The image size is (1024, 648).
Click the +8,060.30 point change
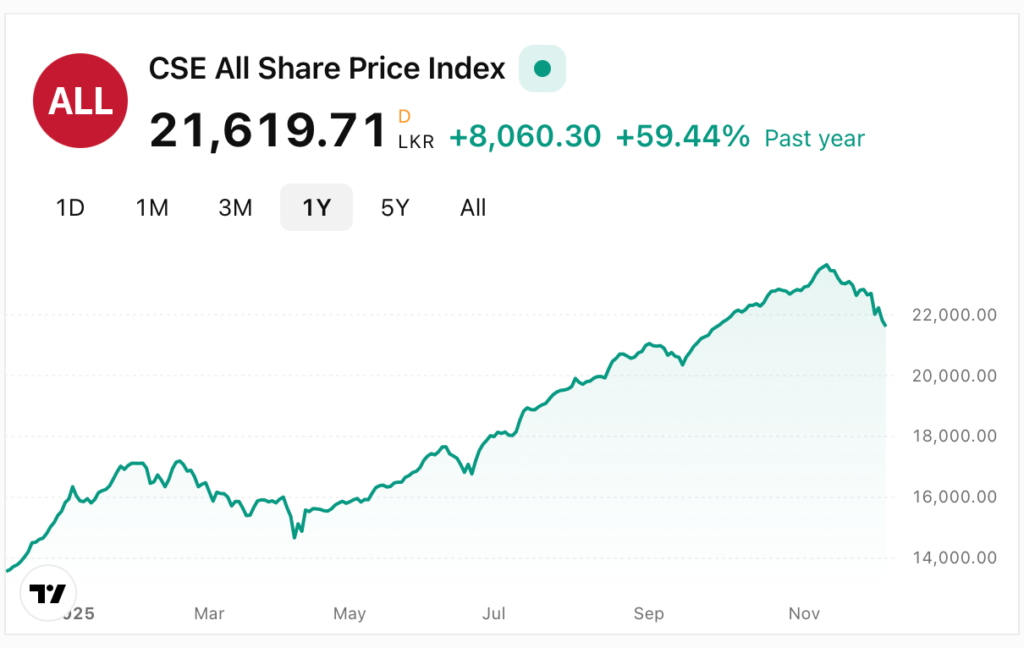pyautogui.click(x=525, y=137)
